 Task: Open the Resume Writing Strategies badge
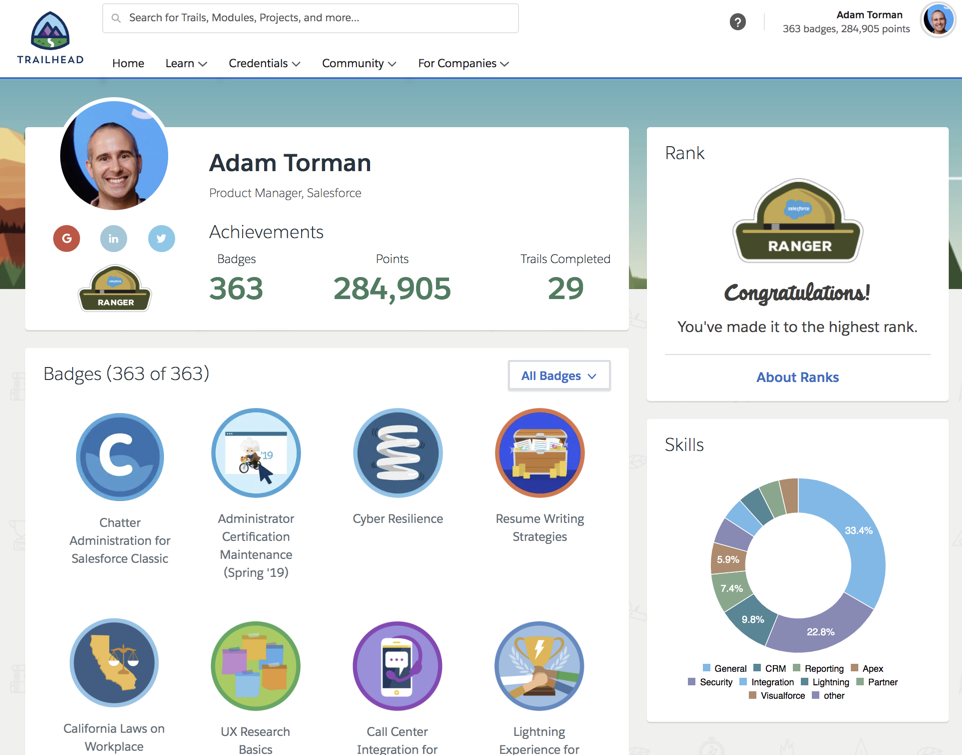tap(539, 453)
